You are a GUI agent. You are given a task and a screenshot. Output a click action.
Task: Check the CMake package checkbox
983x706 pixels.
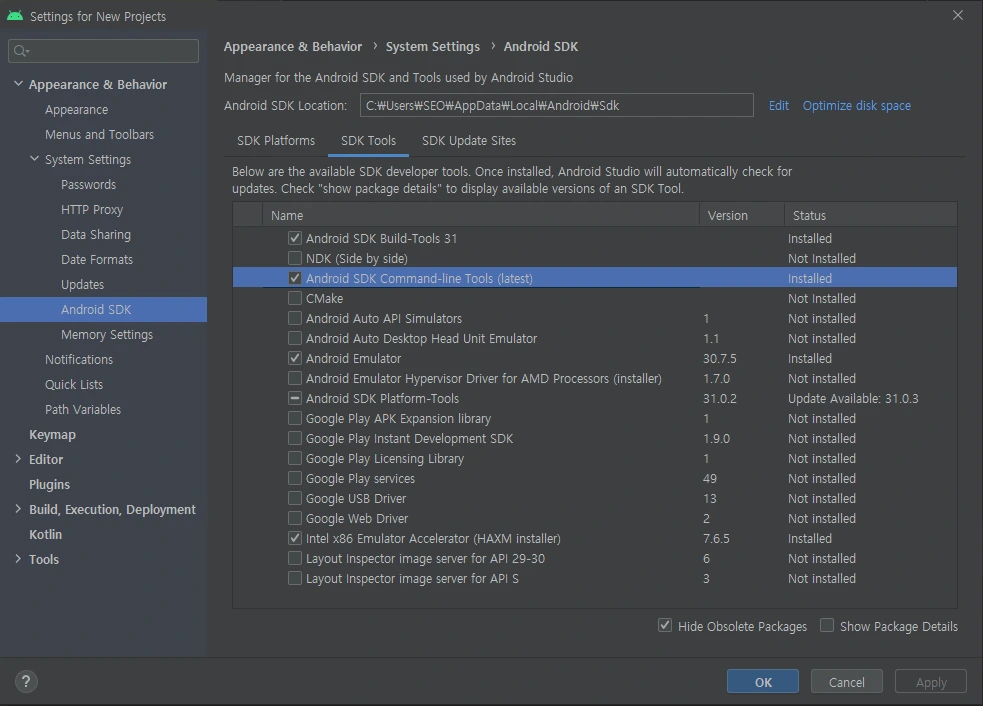pos(295,298)
